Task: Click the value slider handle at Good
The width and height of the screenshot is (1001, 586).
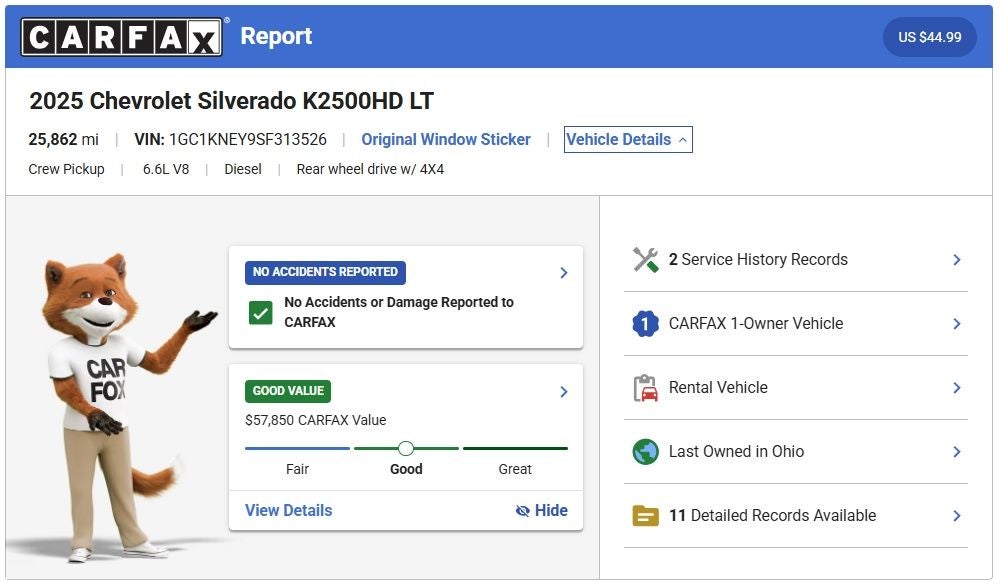Action: tap(405, 448)
